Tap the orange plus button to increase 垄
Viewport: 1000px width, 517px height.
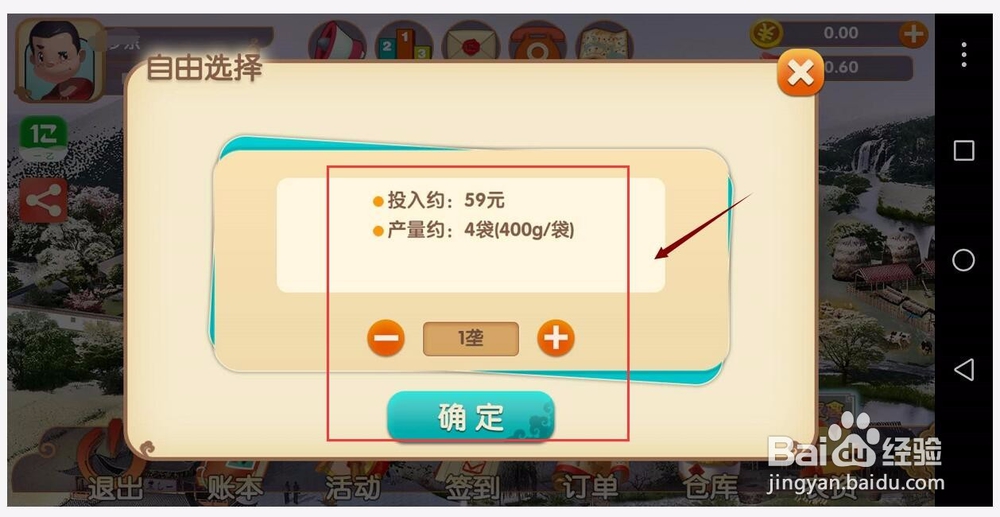[x=555, y=338]
